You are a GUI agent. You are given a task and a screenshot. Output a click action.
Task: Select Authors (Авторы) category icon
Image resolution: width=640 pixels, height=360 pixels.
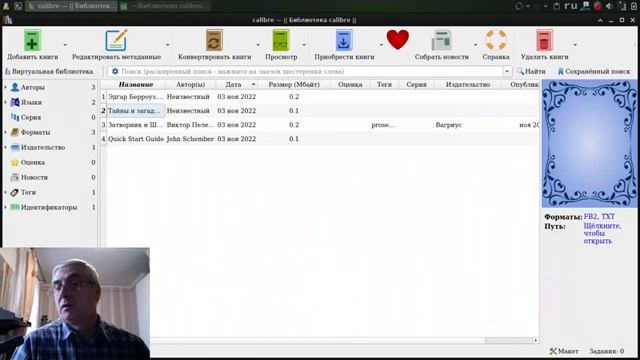[15, 87]
